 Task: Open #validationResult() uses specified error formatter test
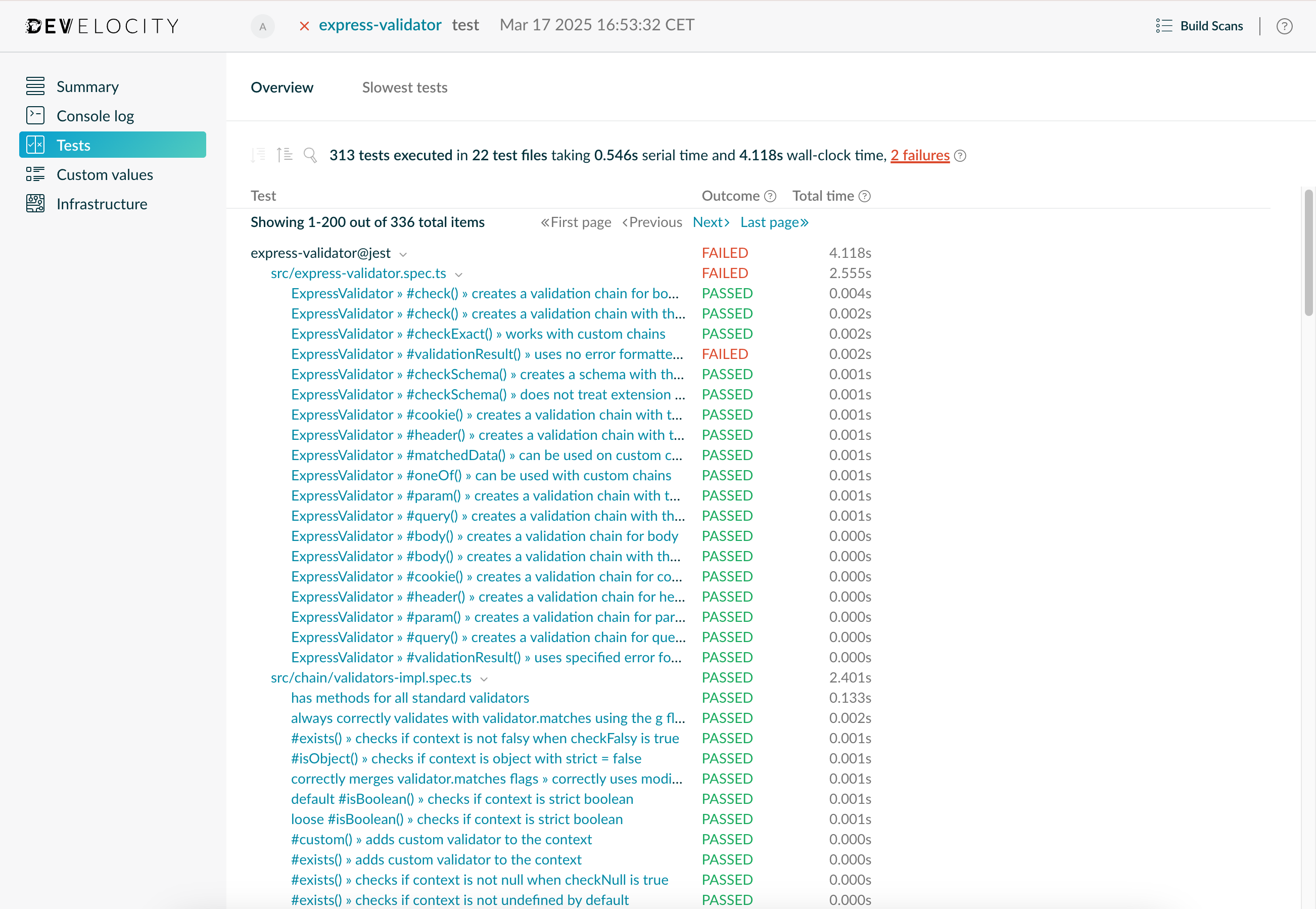point(486,657)
